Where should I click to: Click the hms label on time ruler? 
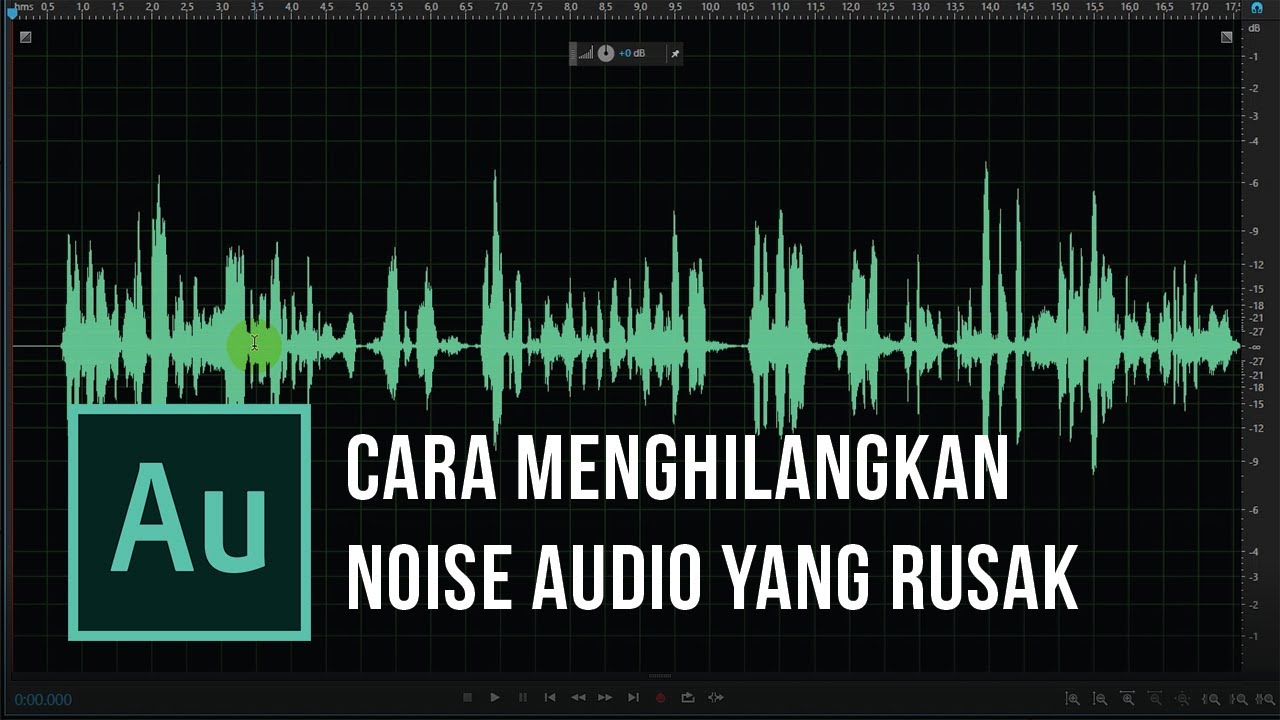[24, 7]
